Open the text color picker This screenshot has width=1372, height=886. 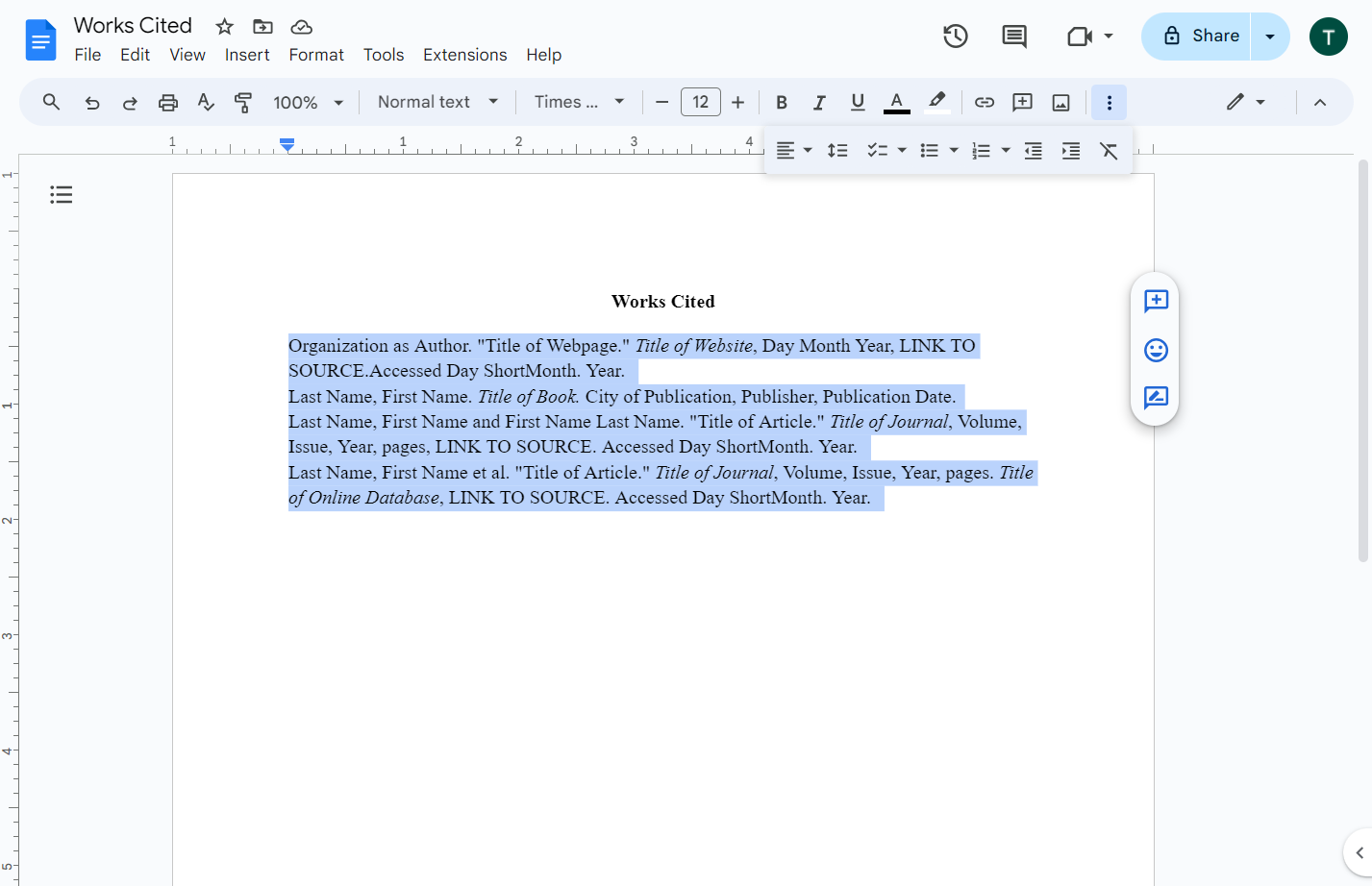896,102
